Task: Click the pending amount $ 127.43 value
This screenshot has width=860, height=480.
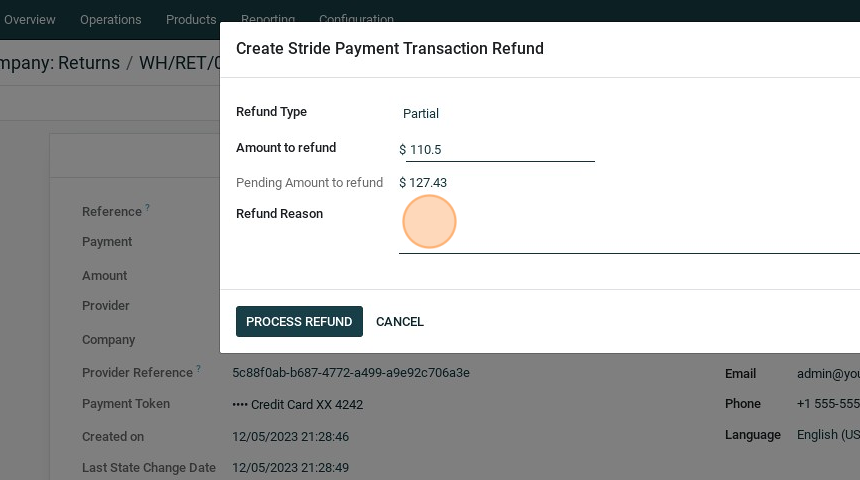Action: pyautogui.click(x=423, y=183)
